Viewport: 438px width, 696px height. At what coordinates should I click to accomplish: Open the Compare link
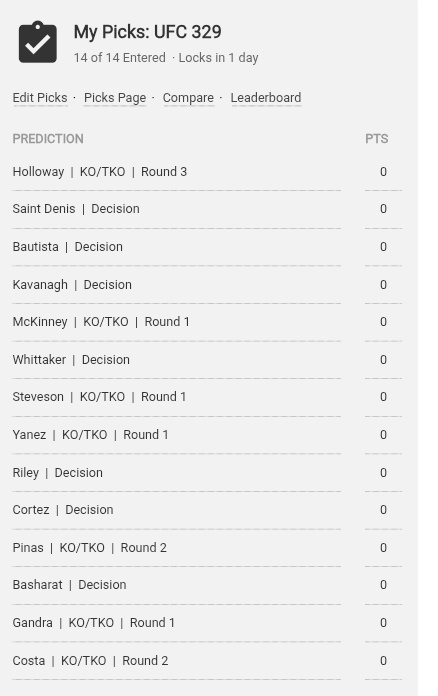(x=188, y=98)
